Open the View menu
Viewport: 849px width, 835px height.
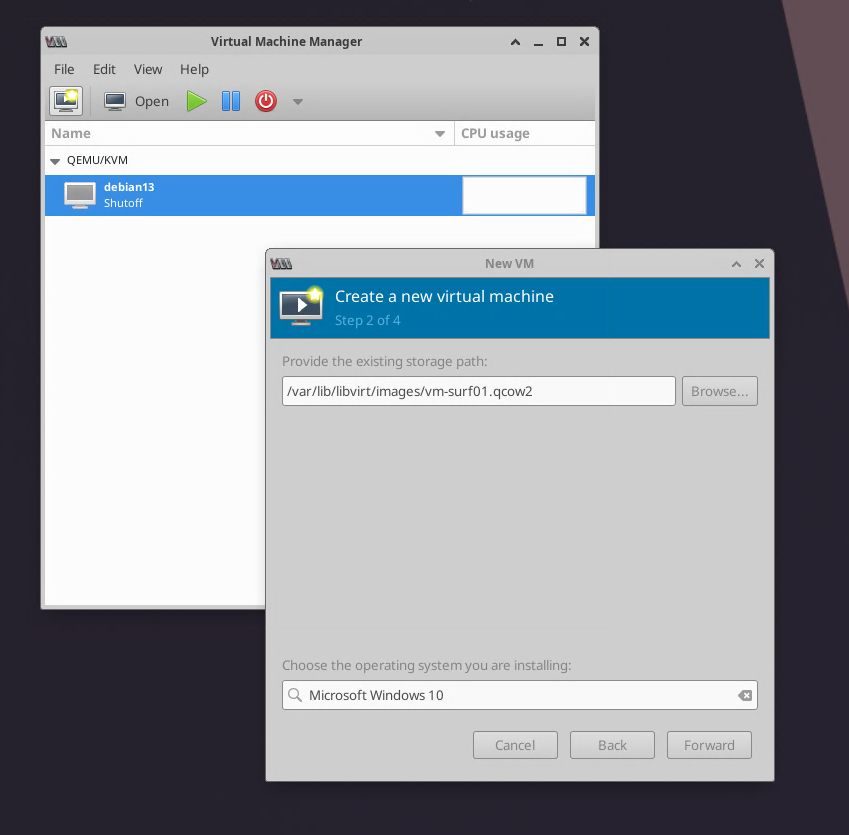pyautogui.click(x=148, y=69)
